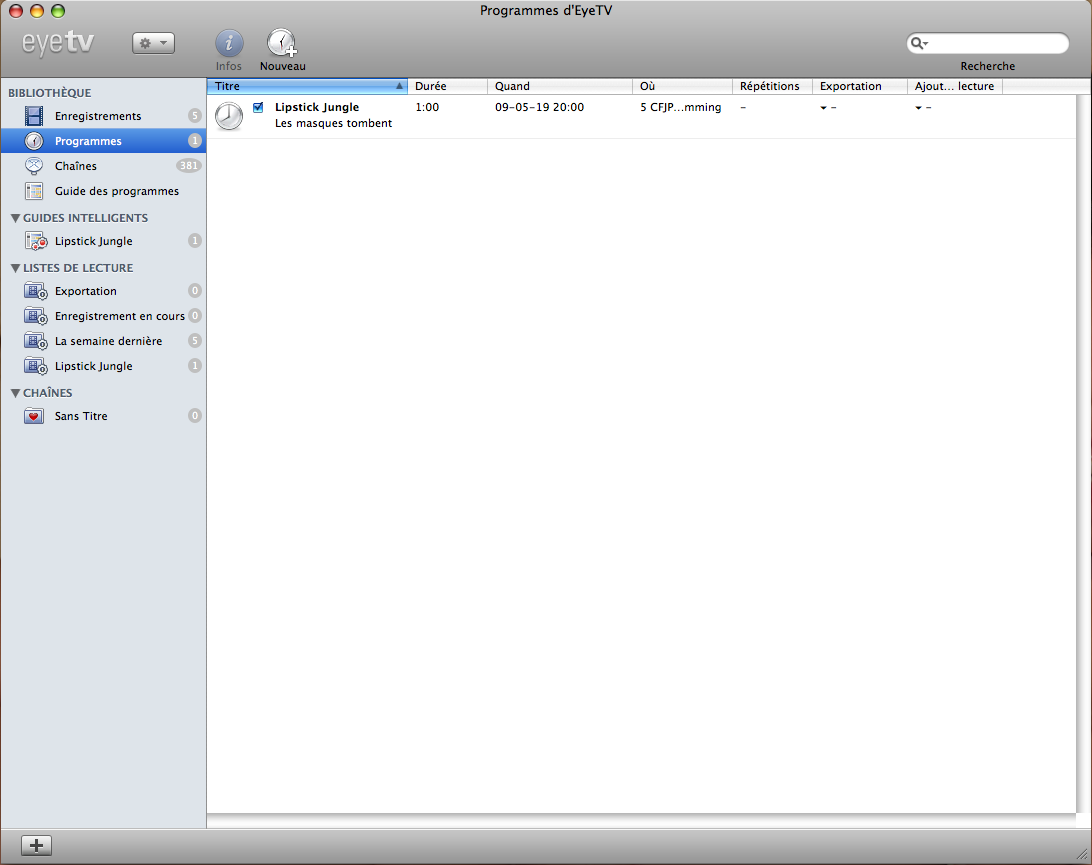This screenshot has height=865, width=1092.
Task: Sort by the Quand column header
Action: 560,86
